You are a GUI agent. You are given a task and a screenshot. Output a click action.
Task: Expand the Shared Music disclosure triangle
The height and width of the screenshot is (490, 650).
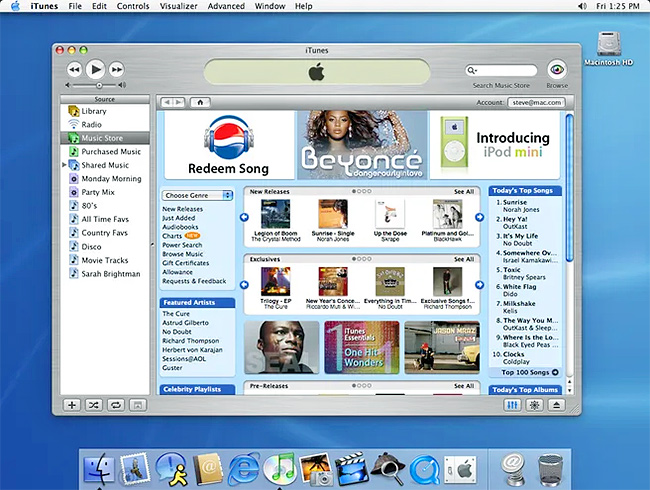click(x=64, y=165)
